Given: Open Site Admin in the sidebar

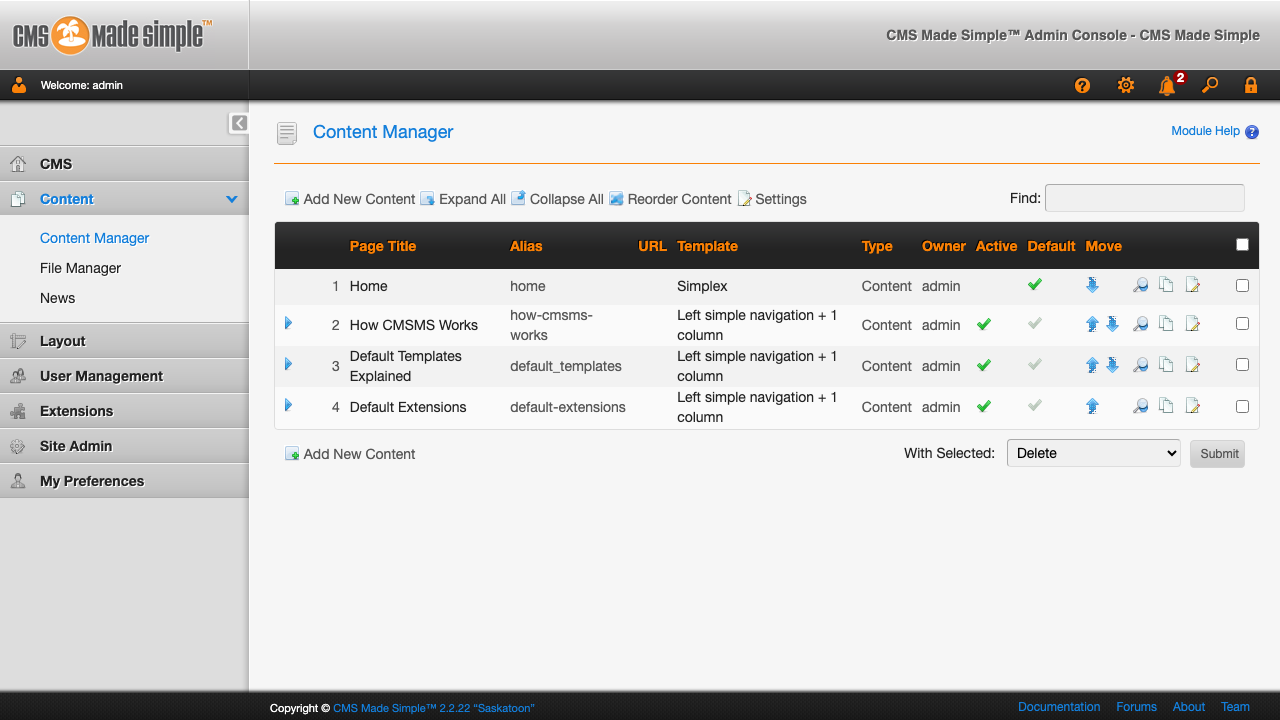Looking at the screenshot, I should pyautogui.click(x=124, y=446).
